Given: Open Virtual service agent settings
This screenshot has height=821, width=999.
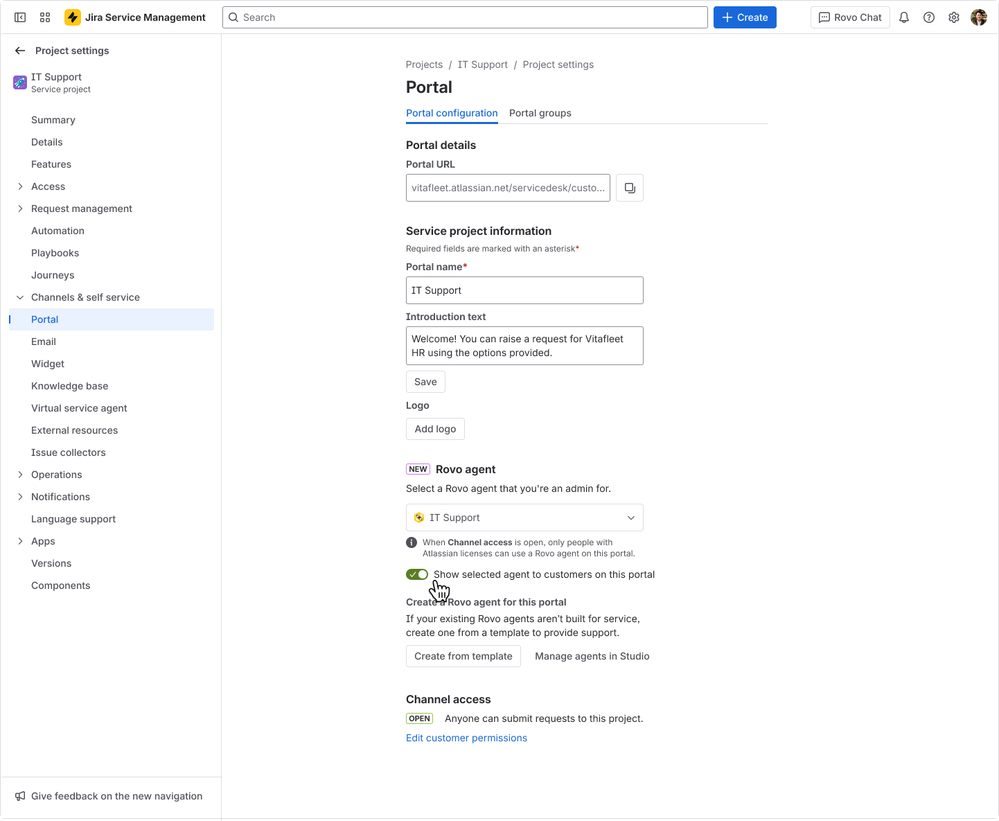Looking at the screenshot, I should 79,408.
